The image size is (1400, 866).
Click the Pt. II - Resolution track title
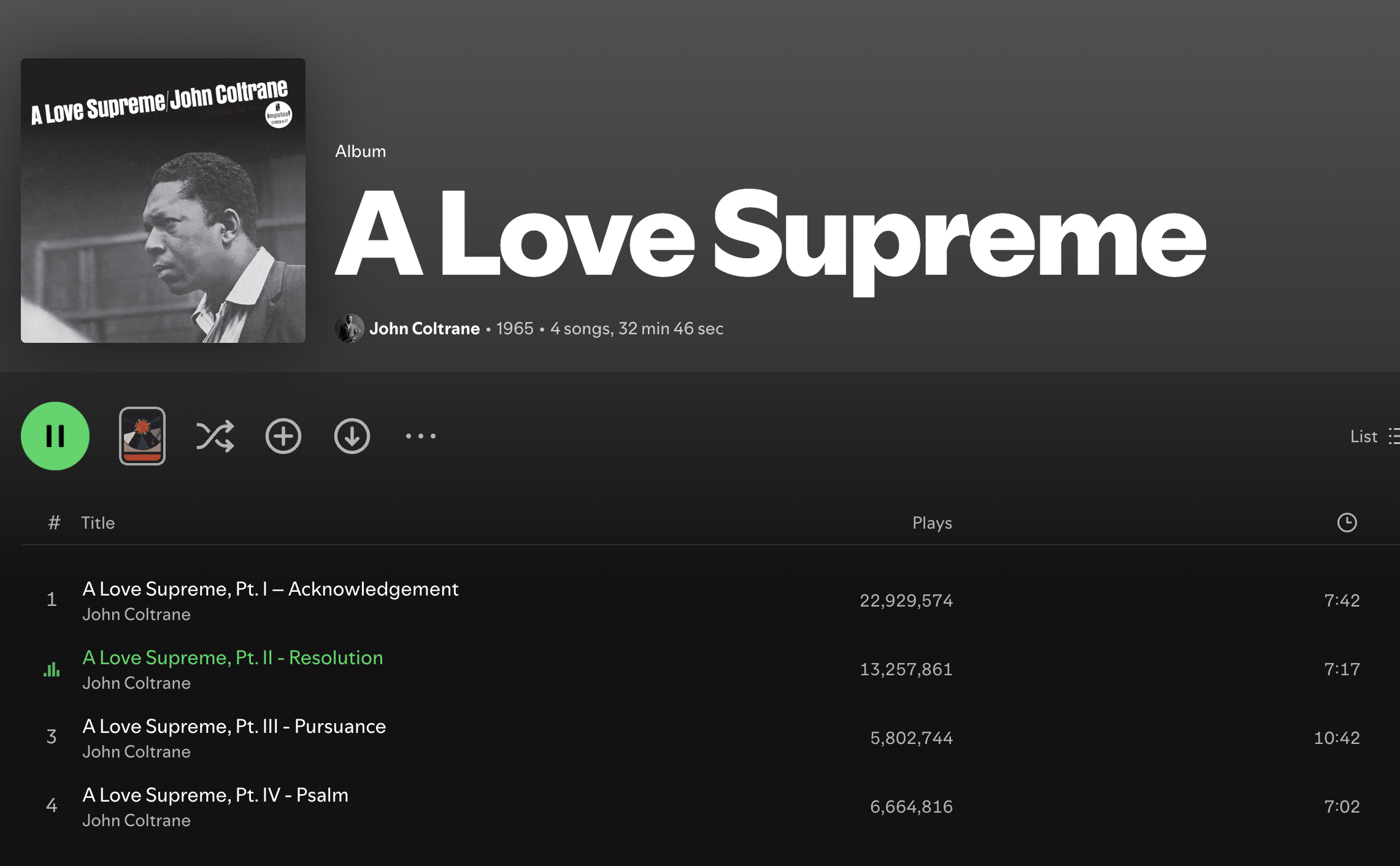233,657
